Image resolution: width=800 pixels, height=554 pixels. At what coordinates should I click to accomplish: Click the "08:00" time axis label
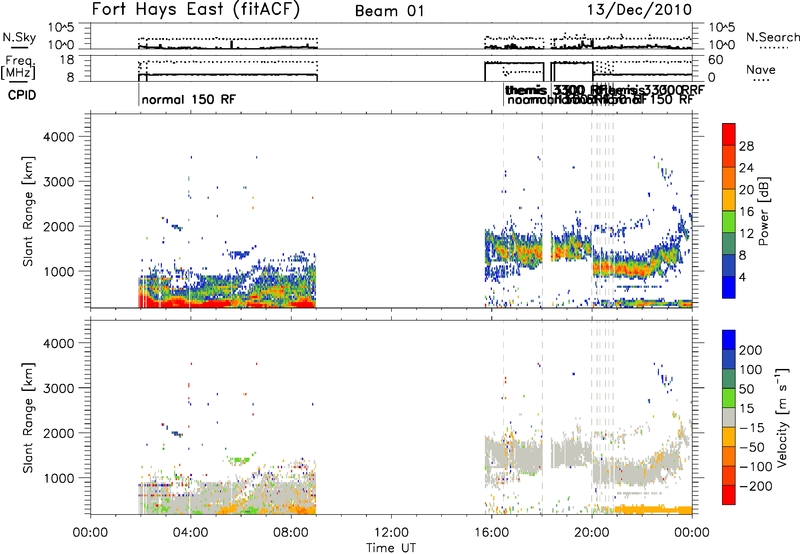click(x=291, y=533)
